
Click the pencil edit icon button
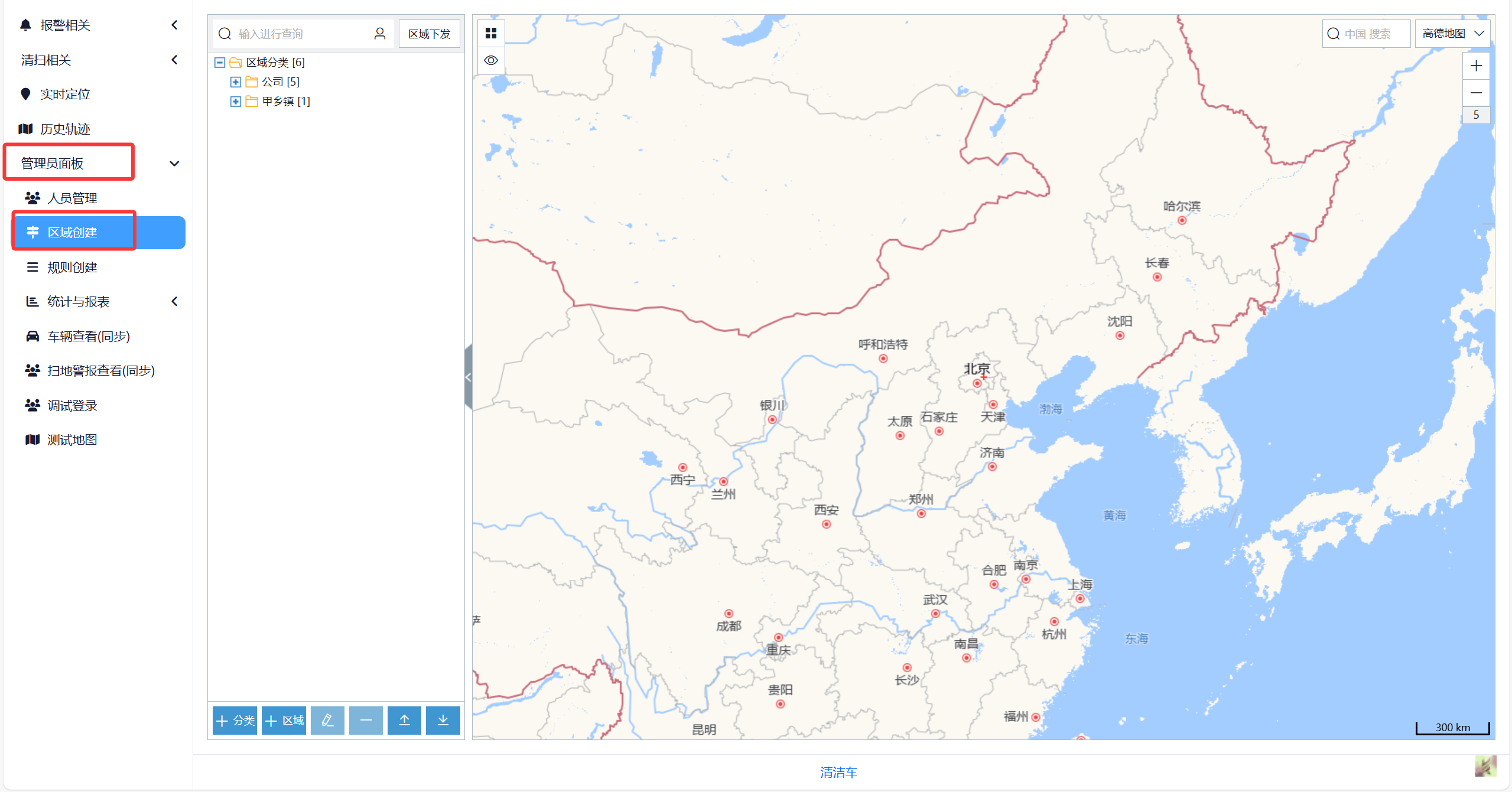327,720
